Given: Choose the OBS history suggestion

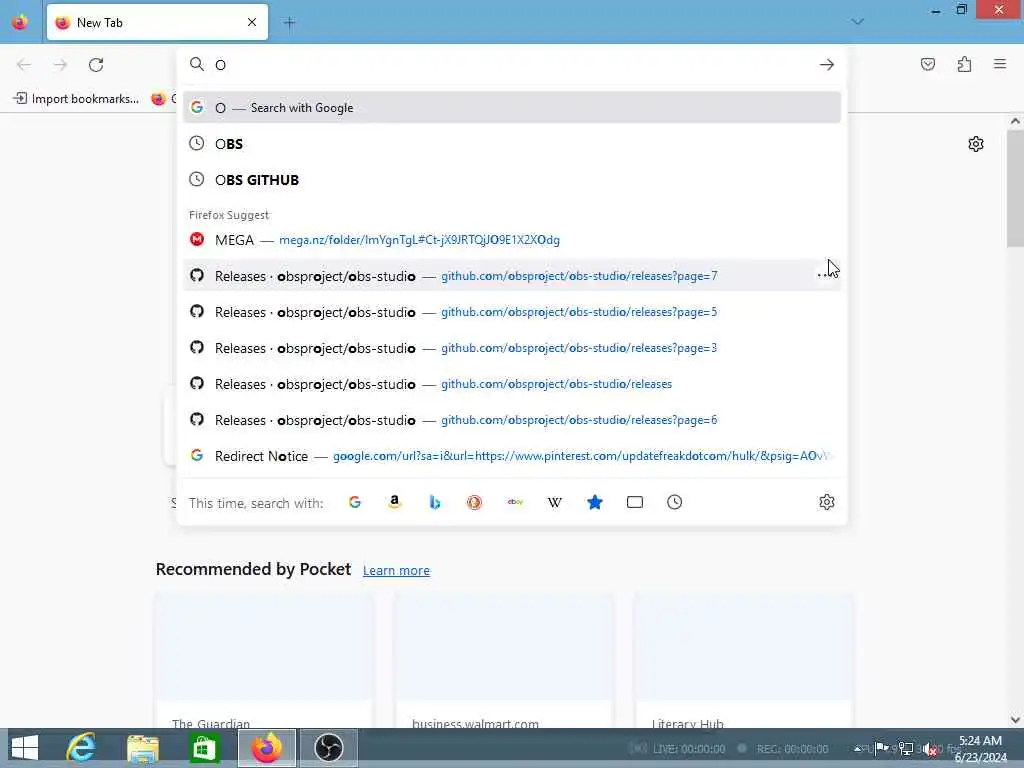Looking at the screenshot, I should coord(512,144).
